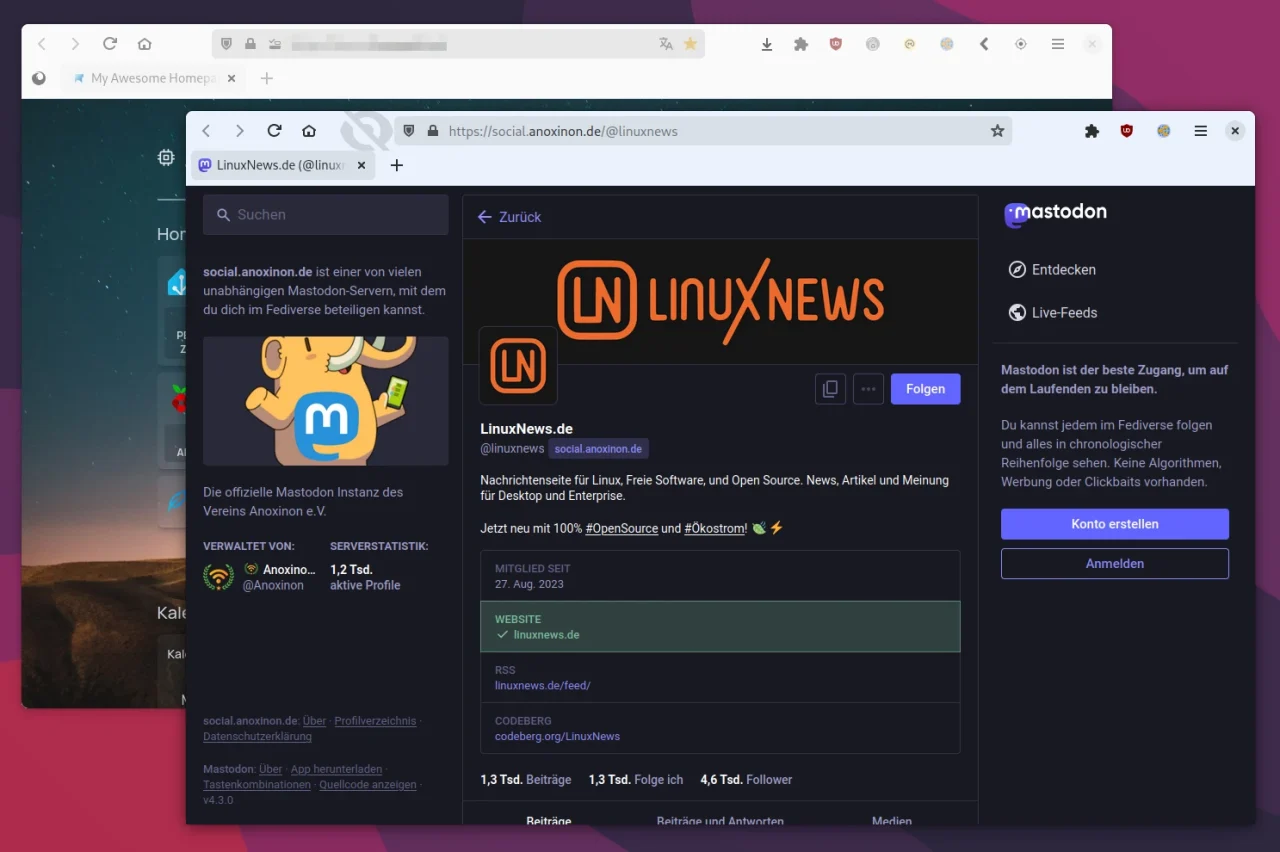Open downloads in back browser window

click(767, 44)
